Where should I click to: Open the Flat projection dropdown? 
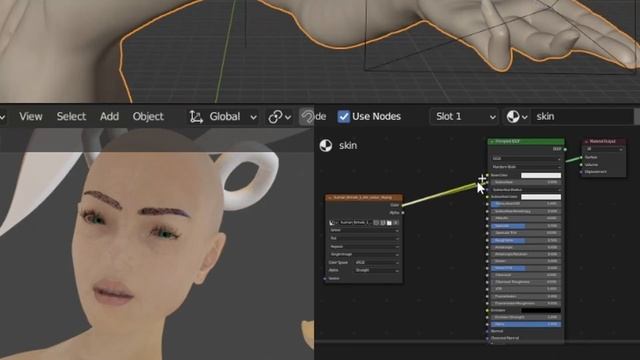click(364, 238)
